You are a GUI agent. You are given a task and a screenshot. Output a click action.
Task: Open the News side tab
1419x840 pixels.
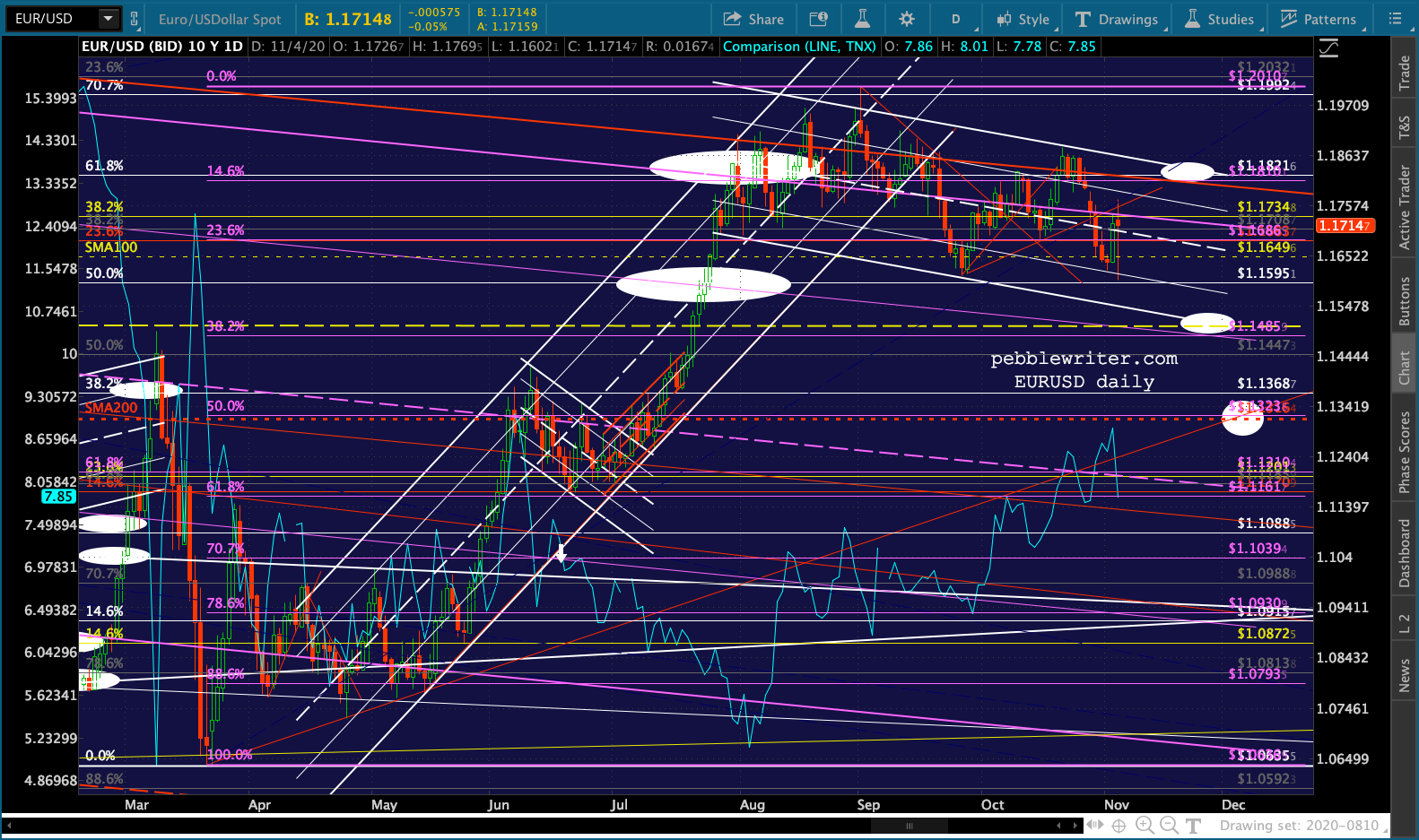tap(1405, 675)
